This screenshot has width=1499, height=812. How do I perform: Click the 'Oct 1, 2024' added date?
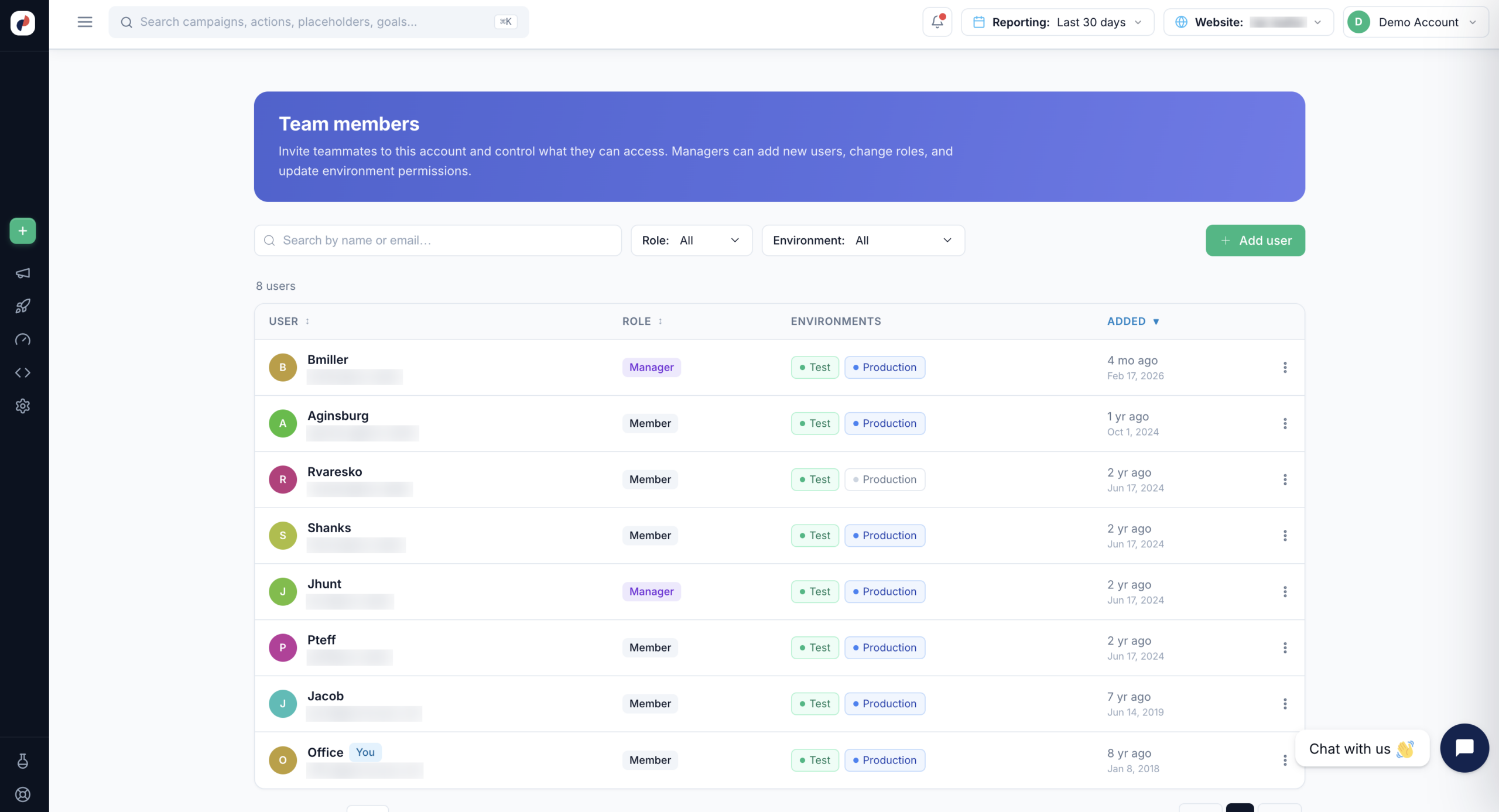coord(1133,432)
